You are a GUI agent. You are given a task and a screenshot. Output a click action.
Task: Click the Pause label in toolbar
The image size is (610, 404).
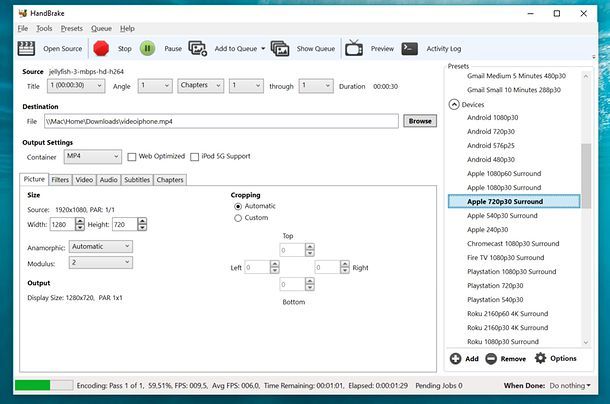click(x=173, y=49)
